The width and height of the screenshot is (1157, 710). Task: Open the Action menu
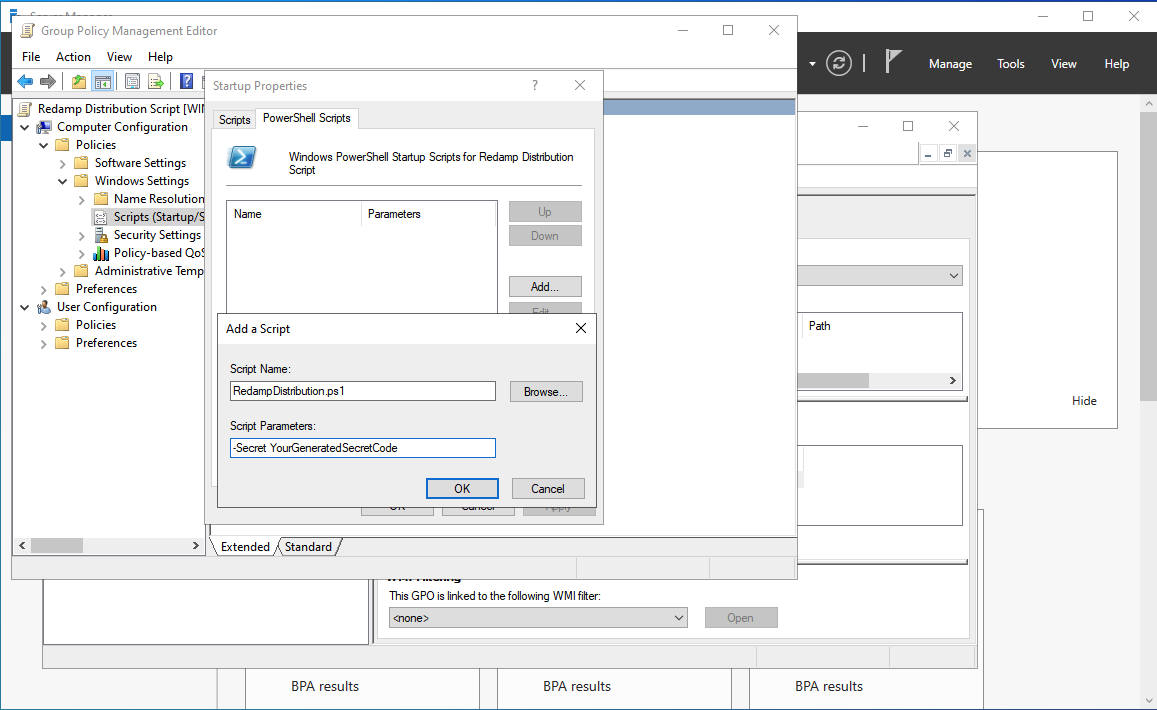click(73, 57)
